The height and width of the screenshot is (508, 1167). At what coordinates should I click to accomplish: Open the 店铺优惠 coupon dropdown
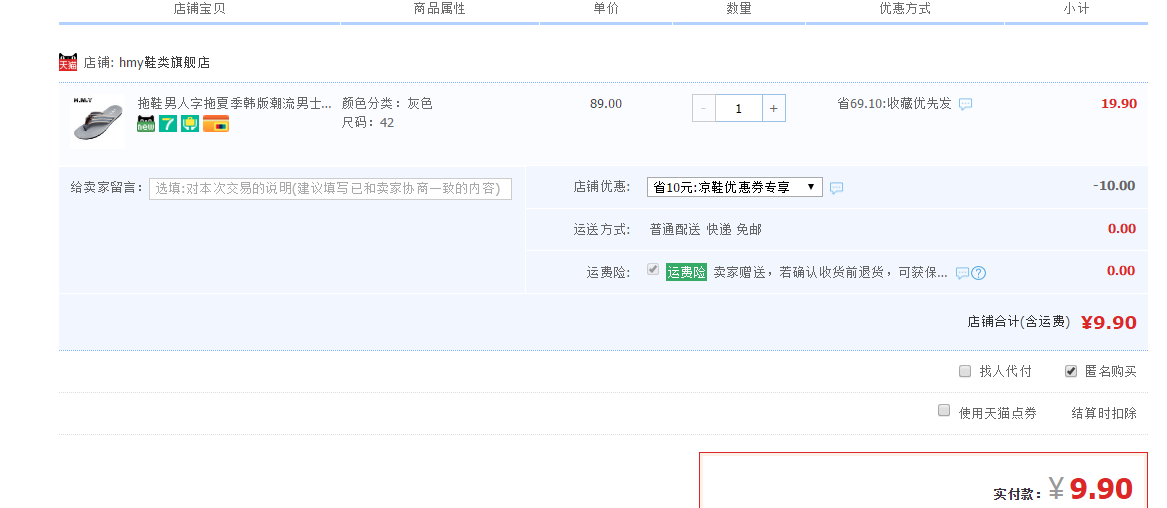[x=735, y=187]
